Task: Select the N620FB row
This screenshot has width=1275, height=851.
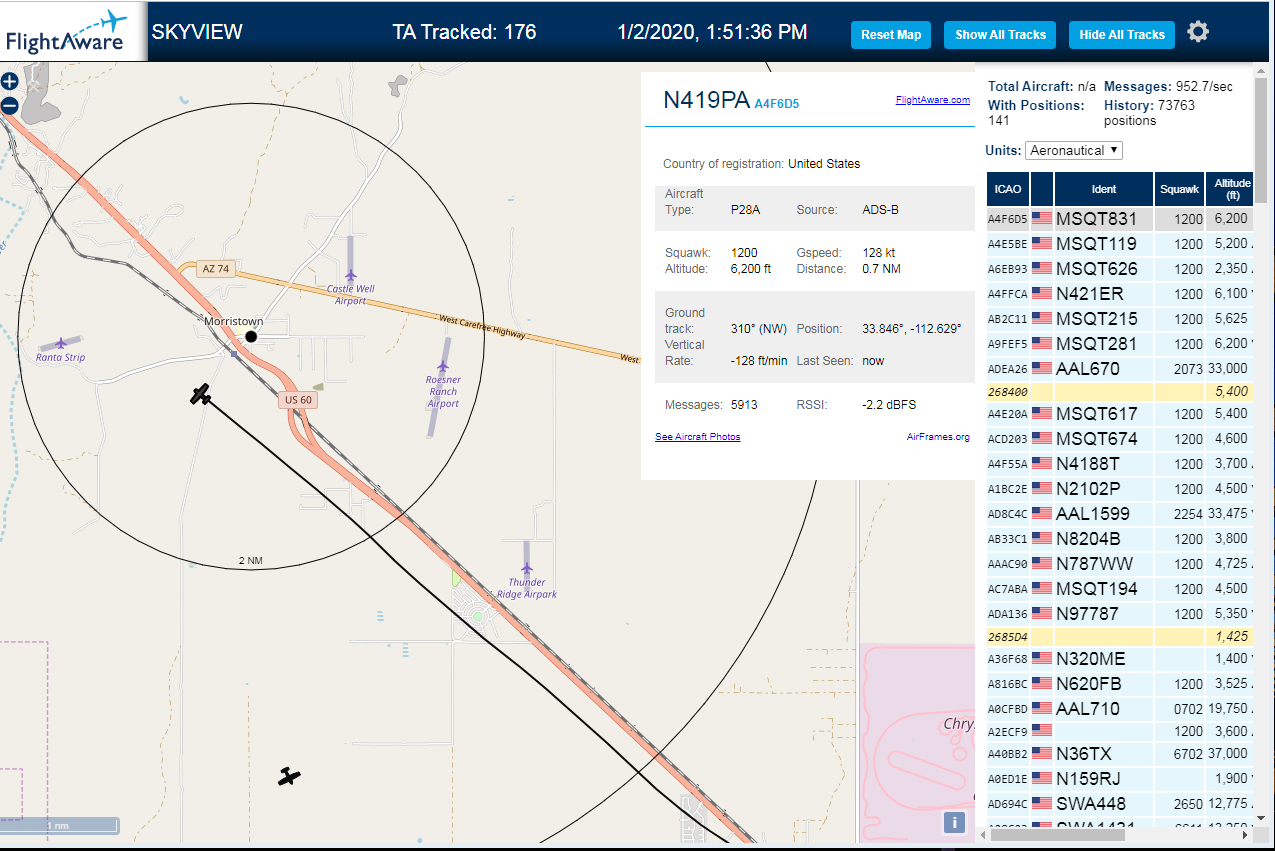Action: [x=1120, y=683]
